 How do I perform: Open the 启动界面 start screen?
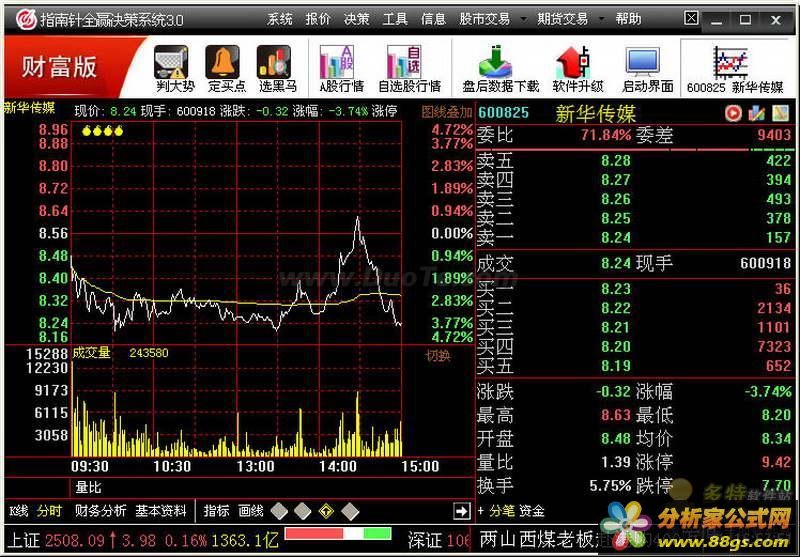(x=647, y=69)
